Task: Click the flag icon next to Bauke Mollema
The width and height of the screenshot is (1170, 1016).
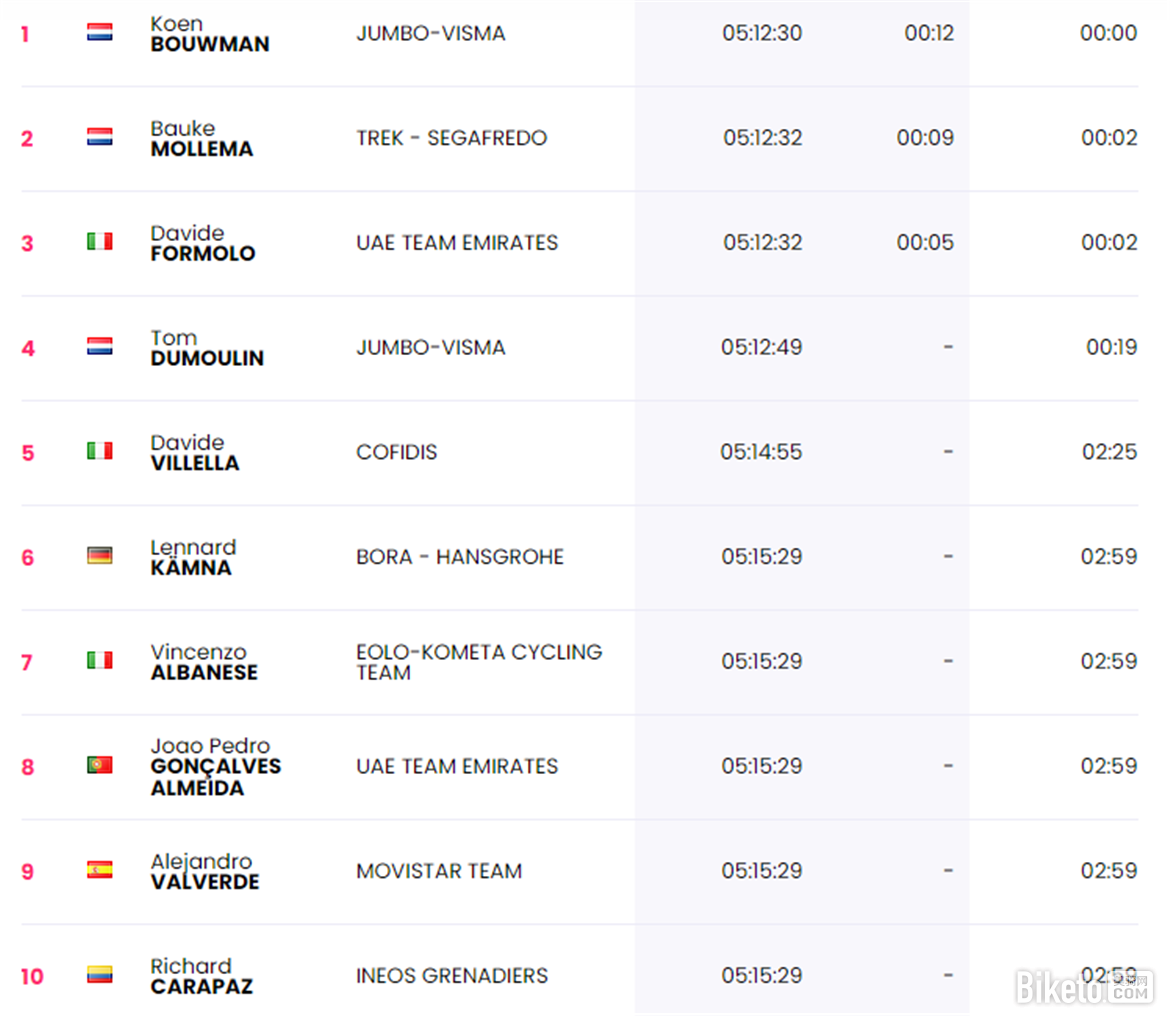Action: point(99,137)
